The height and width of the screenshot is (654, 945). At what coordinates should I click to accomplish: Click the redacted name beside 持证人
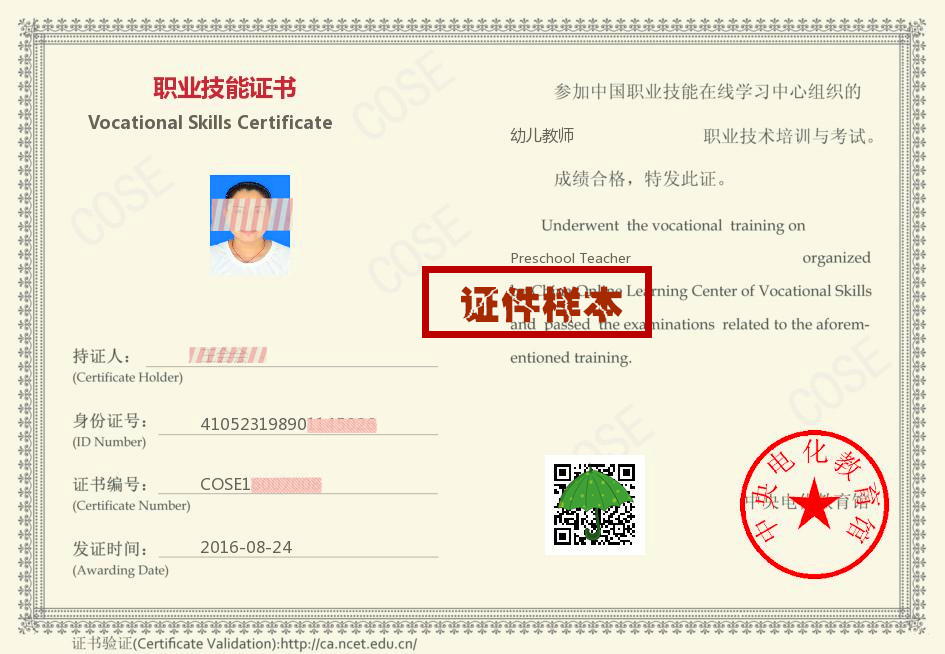[228, 354]
